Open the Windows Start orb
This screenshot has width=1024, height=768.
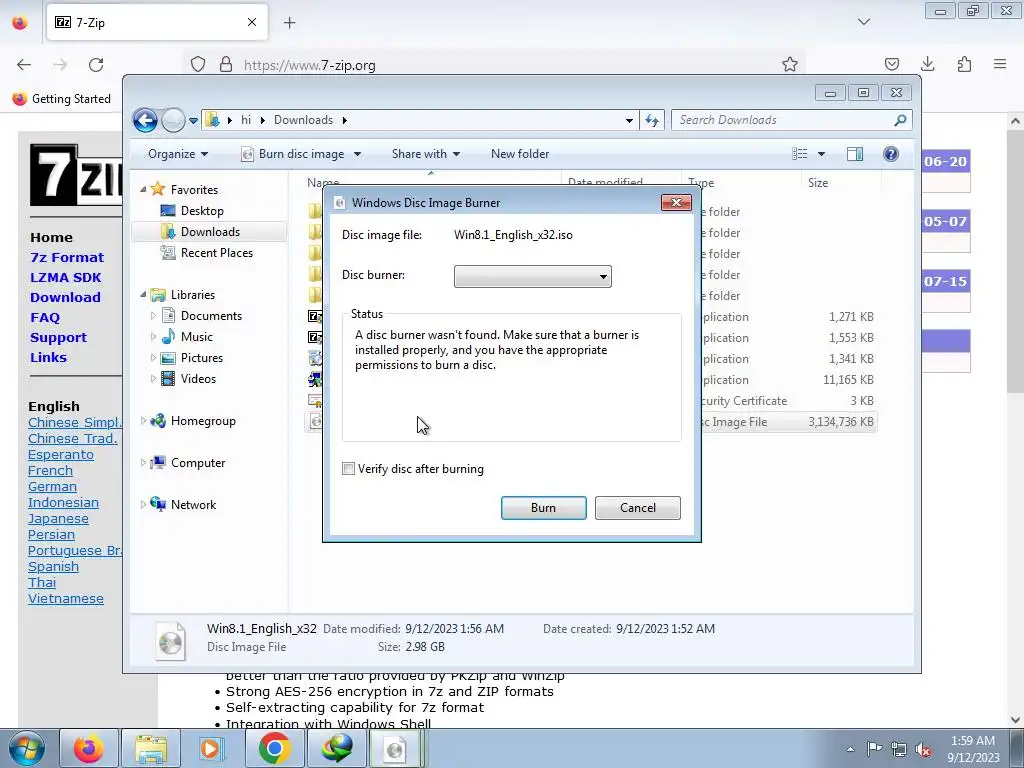tap(27, 748)
